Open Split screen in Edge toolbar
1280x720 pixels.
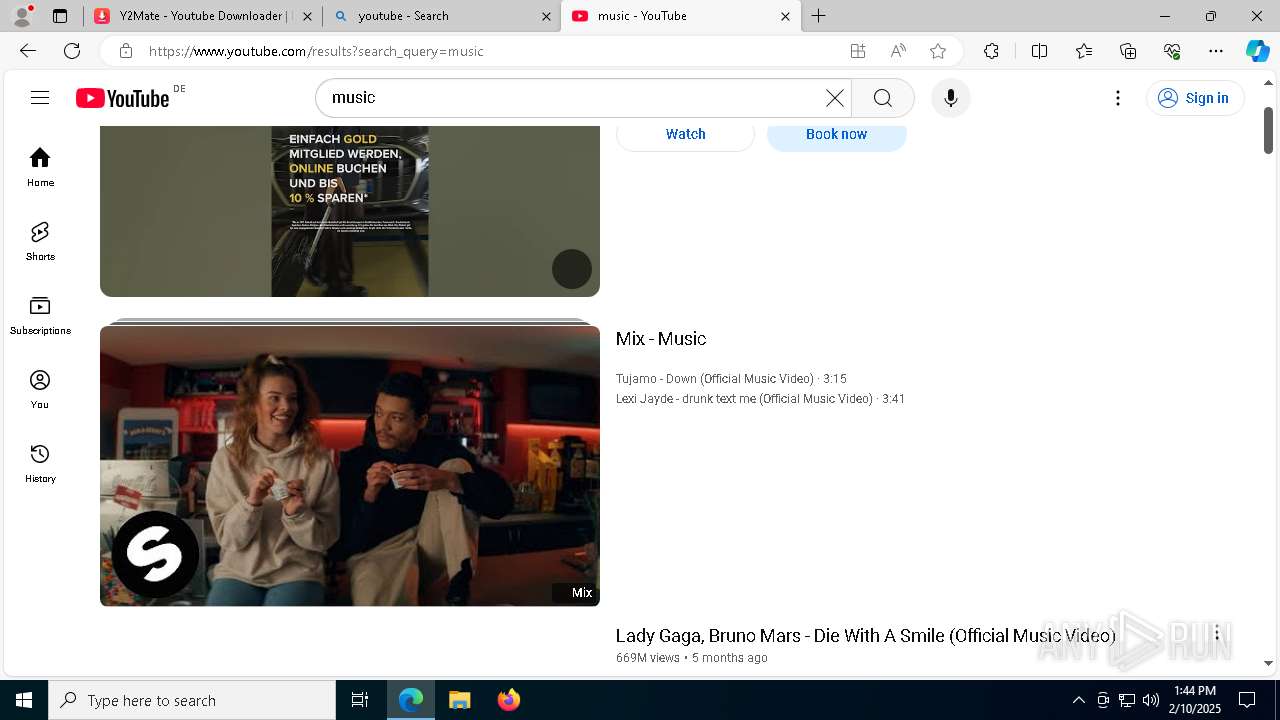coord(1039,51)
